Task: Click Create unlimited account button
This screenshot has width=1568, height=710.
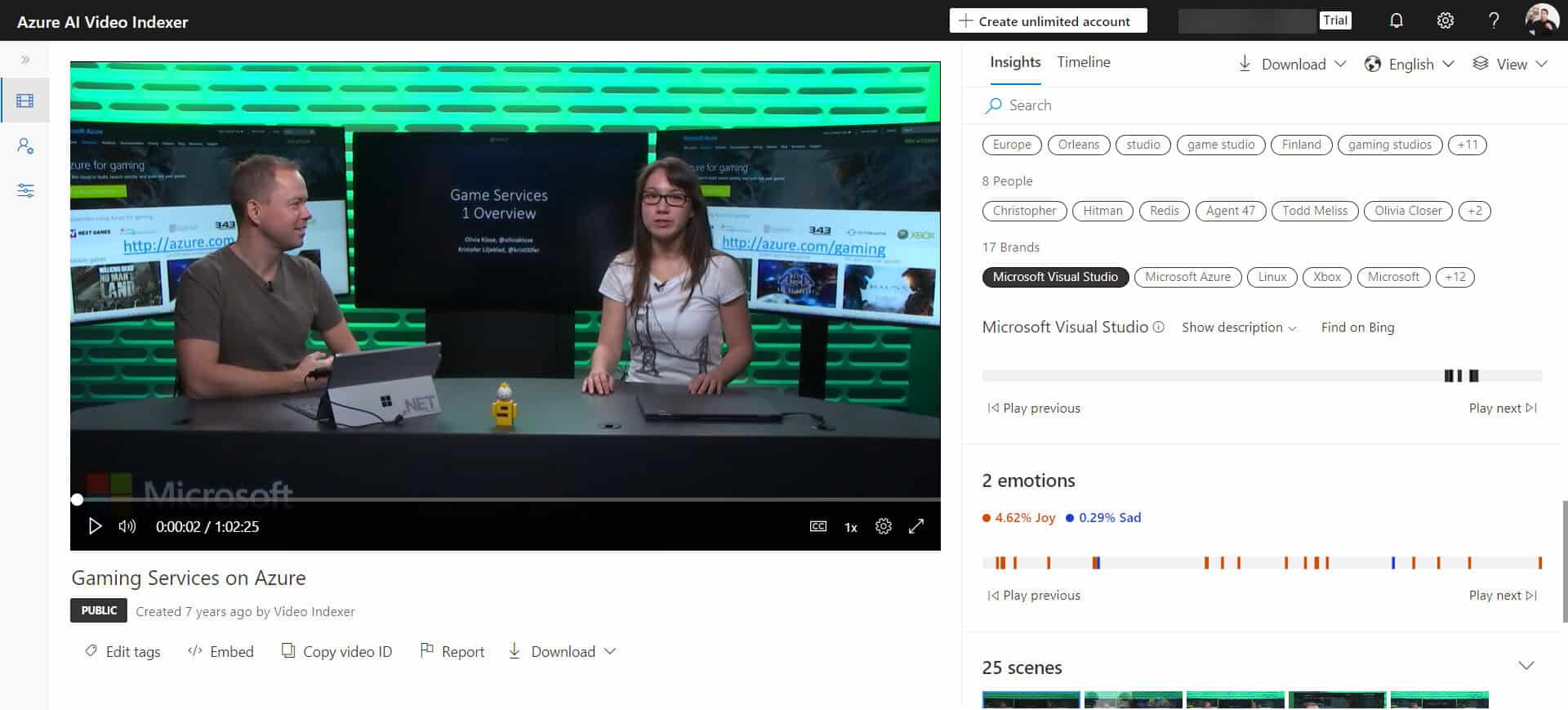Action: pos(1048,21)
